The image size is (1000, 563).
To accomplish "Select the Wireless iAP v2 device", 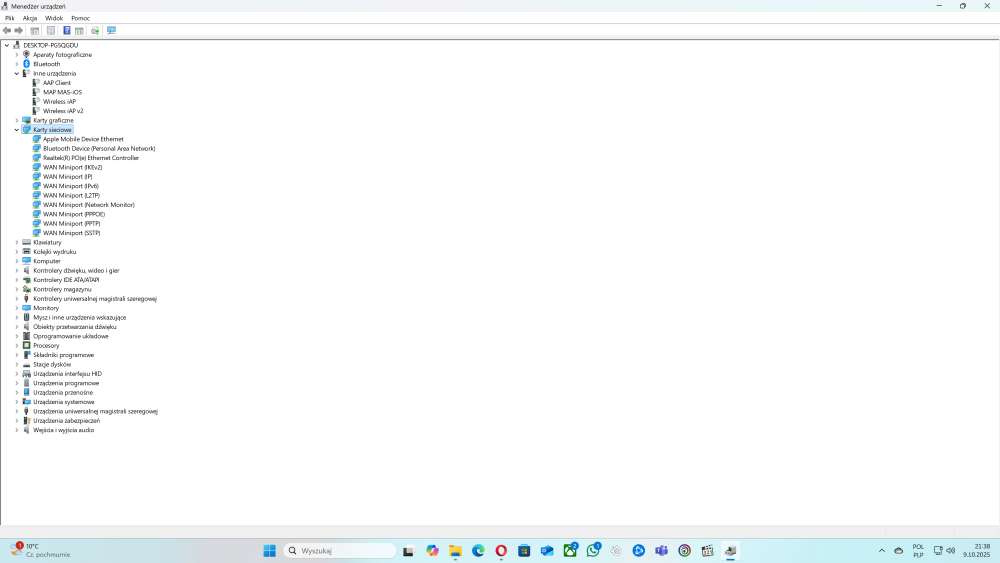I will coord(62,111).
